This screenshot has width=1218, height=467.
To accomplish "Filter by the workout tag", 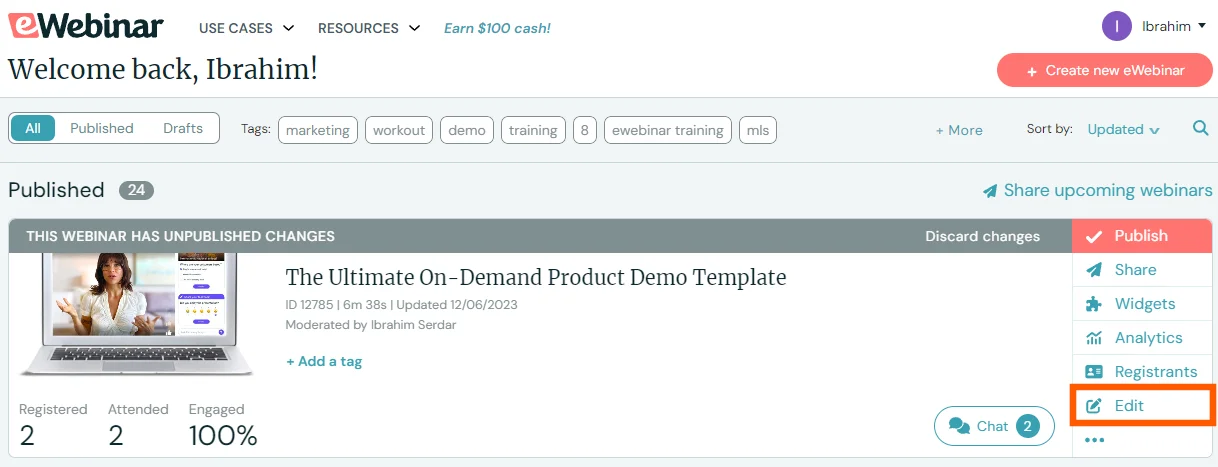I will (x=399, y=130).
